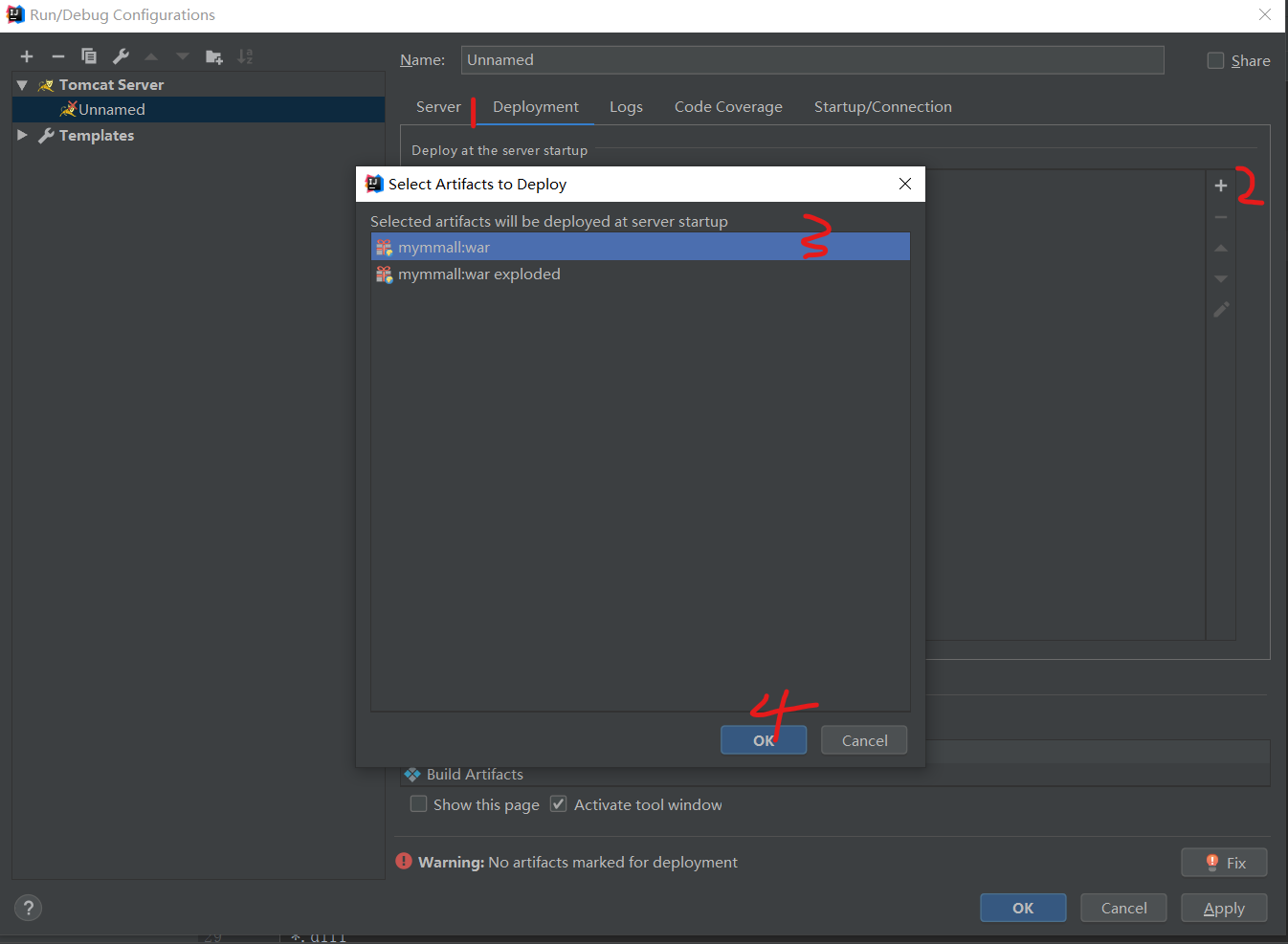The height and width of the screenshot is (944, 1288).
Task: Cancel the Select Artifacts dialog
Action: 864,740
